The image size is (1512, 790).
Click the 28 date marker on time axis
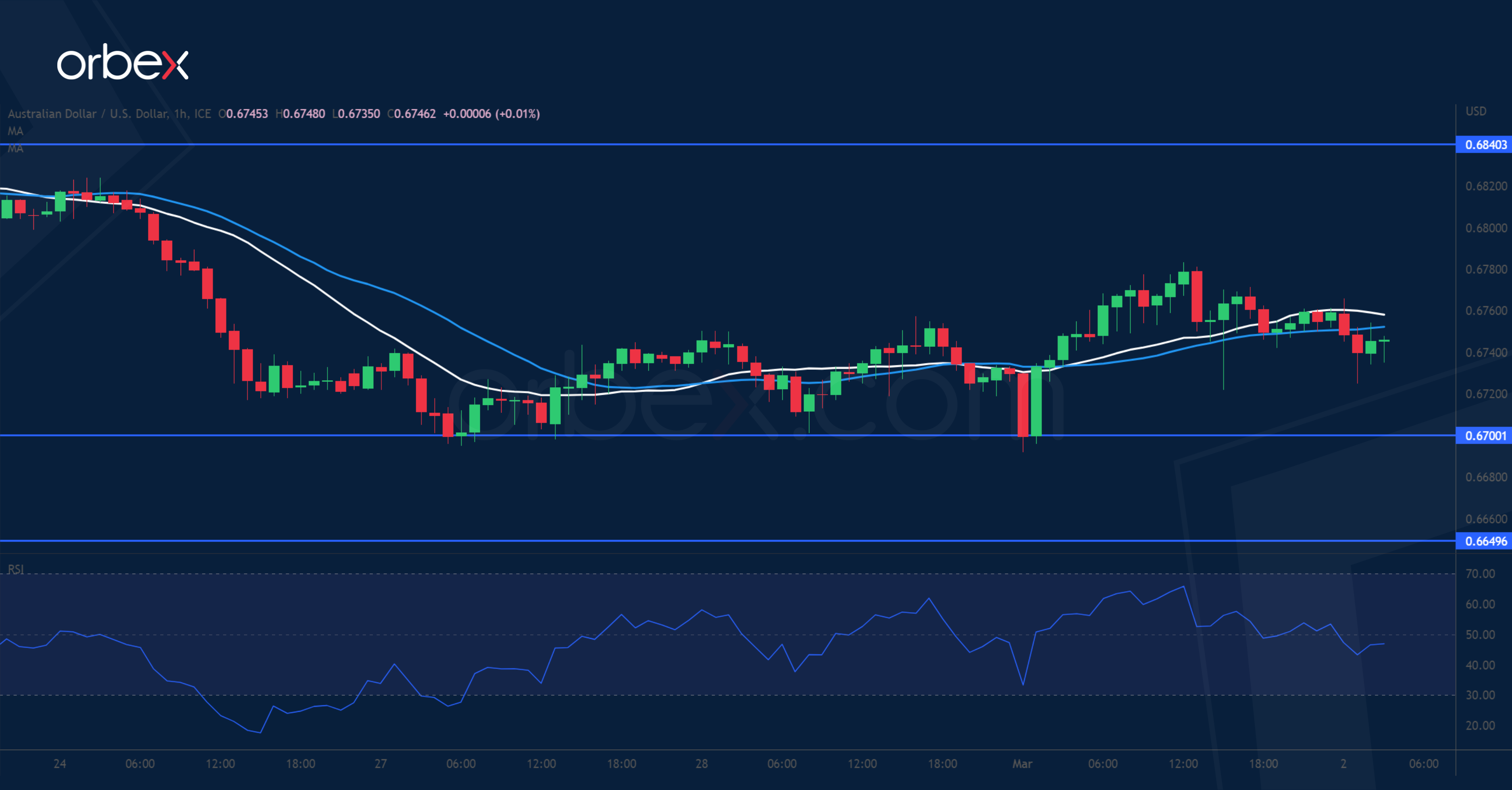[x=702, y=764]
